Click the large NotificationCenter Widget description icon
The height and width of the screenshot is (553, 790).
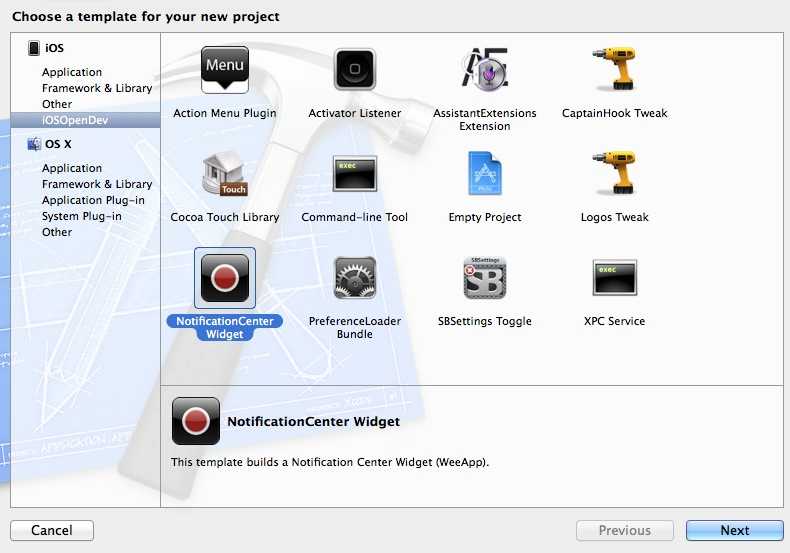pos(195,421)
